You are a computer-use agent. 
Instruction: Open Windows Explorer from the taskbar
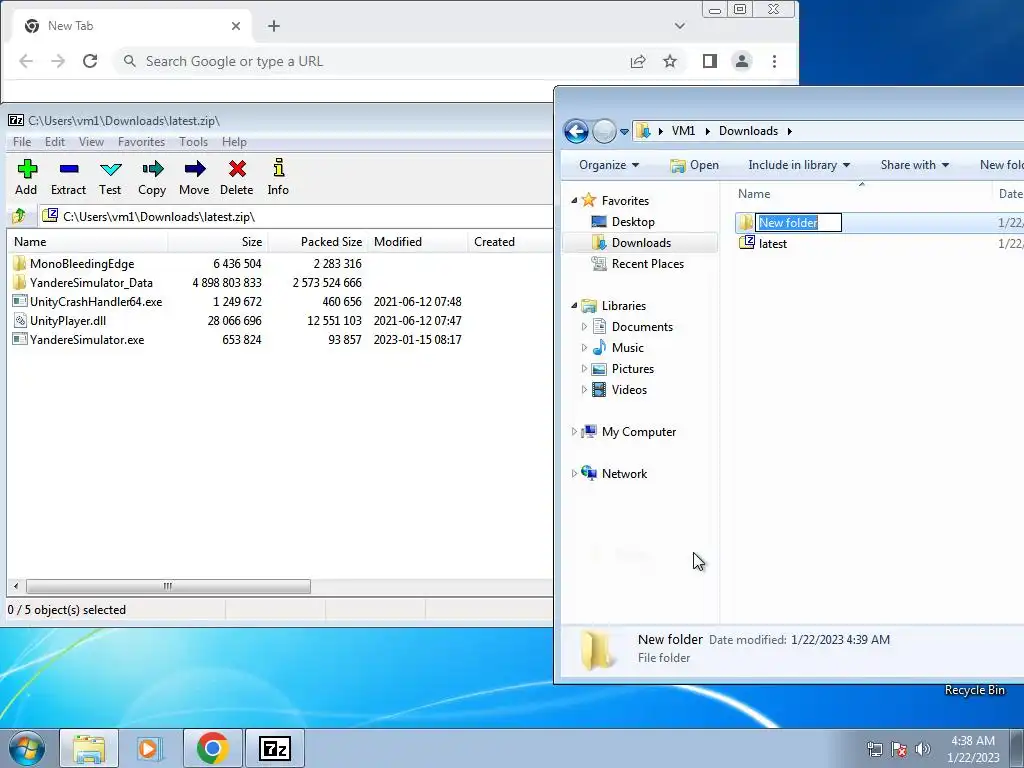[89, 748]
